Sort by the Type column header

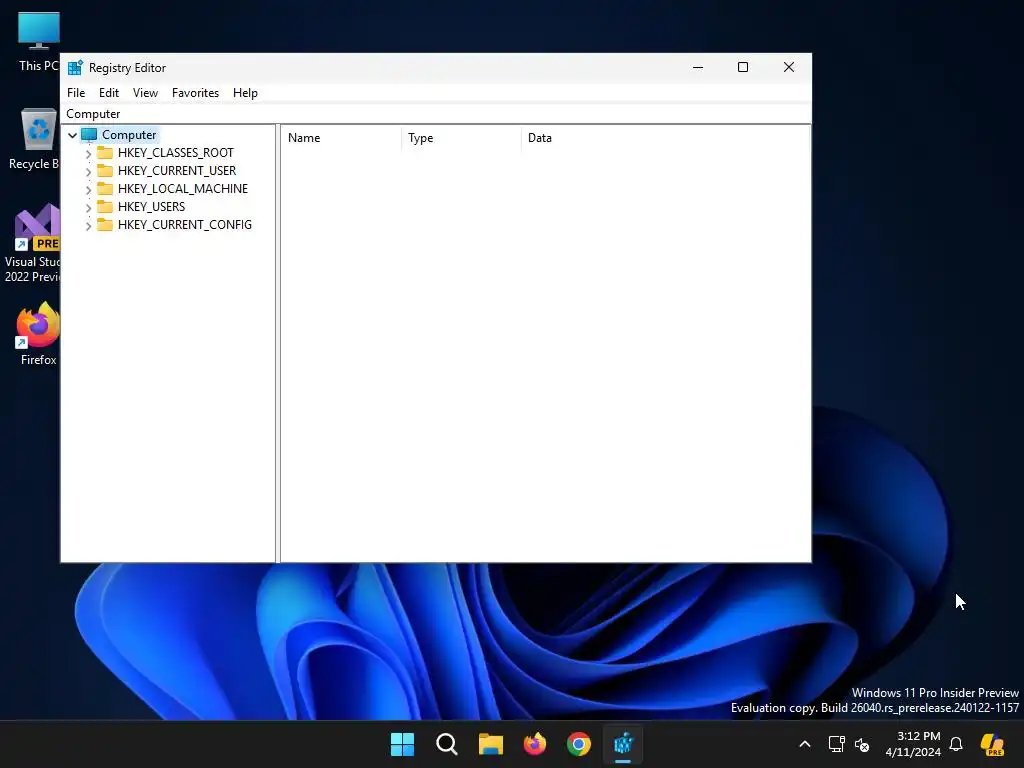coord(462,138)
